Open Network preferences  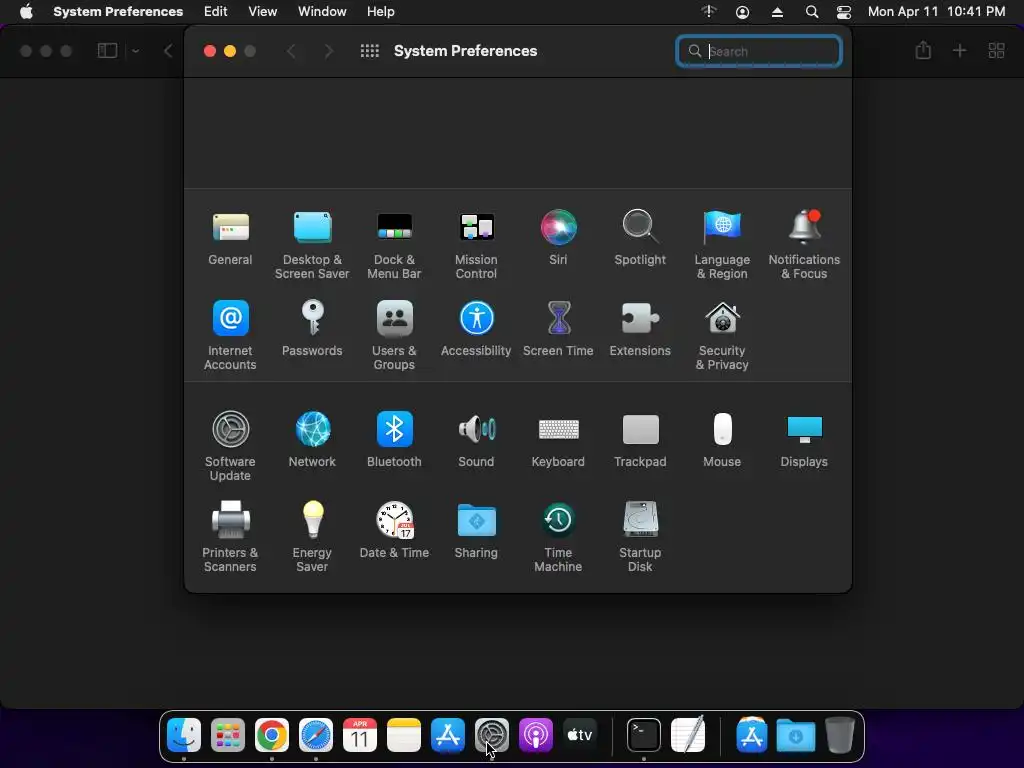tap(312, 440)
